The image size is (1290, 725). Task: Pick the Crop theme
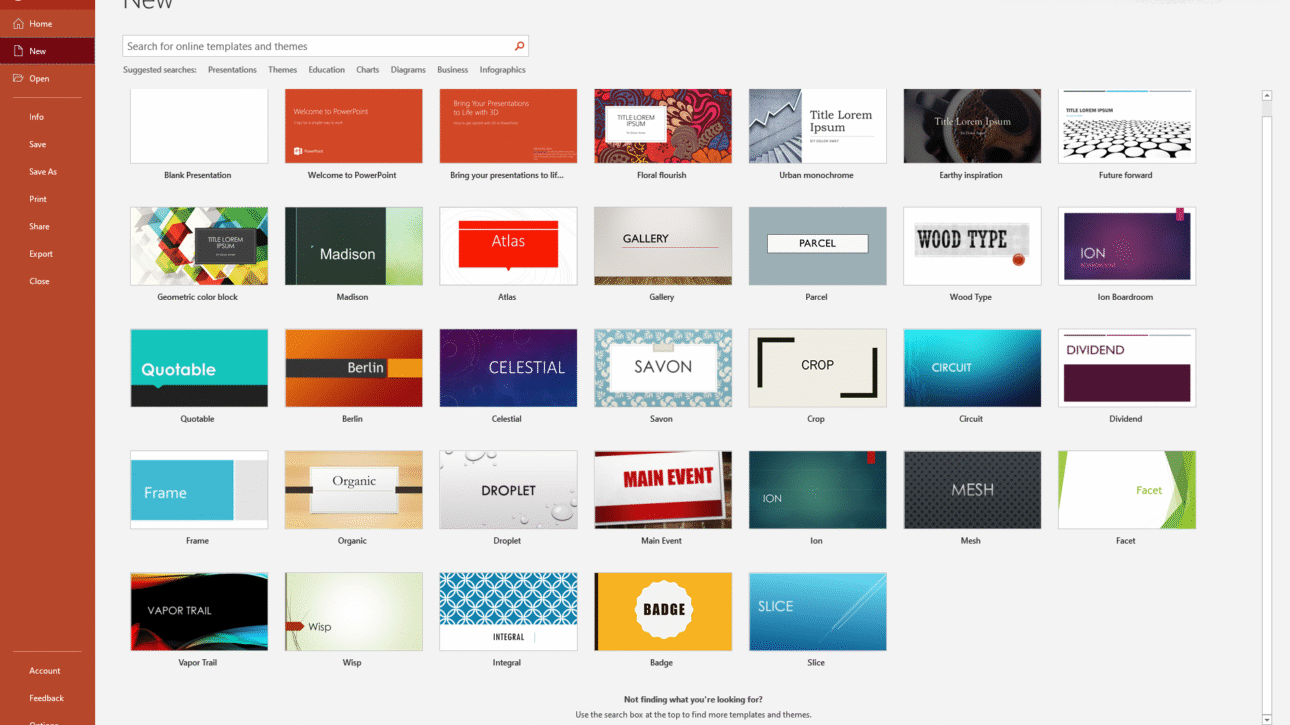pyautogui.click(x=817, y=368)
